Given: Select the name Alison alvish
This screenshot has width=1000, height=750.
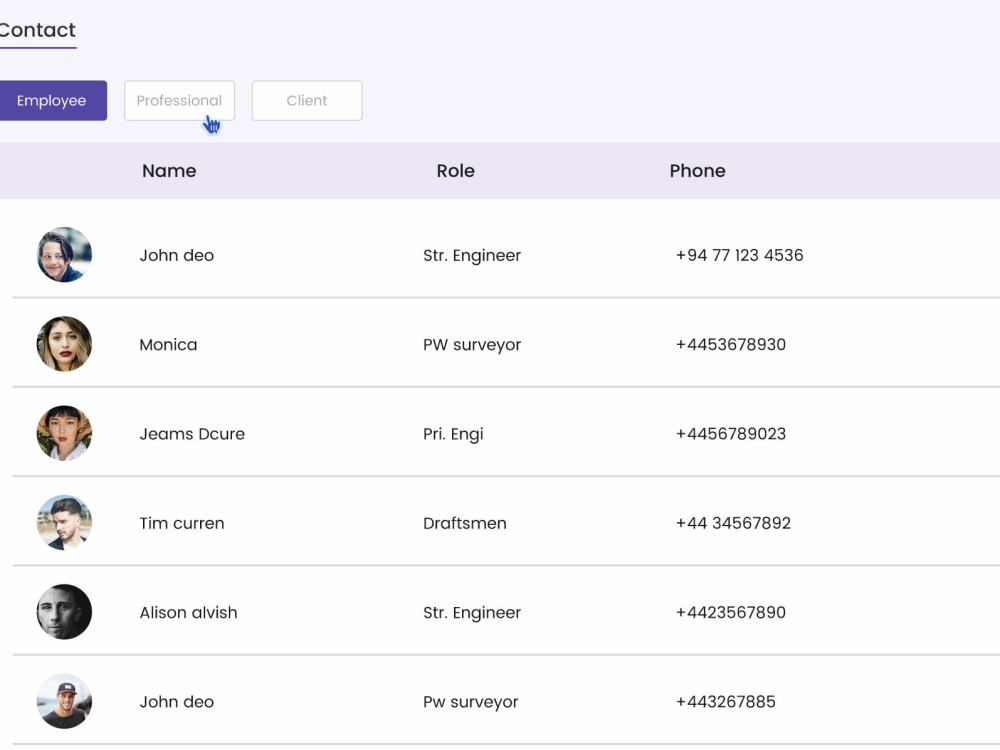Looking at the screenshot, I should tap(188, 612).
